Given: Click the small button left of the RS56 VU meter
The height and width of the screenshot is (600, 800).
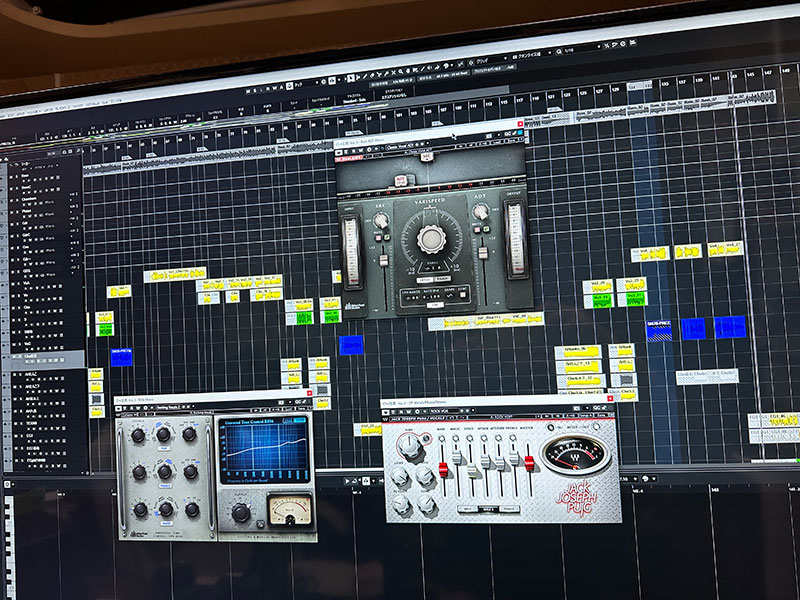Looking at the screenshot, I should (260, 525).
